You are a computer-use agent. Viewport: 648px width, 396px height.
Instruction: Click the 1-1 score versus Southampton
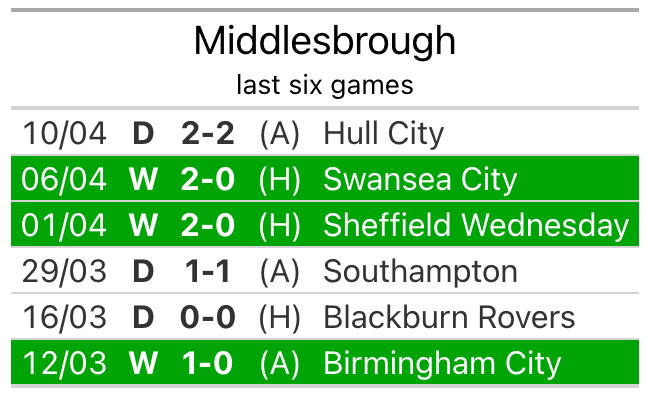pos(208,272)
